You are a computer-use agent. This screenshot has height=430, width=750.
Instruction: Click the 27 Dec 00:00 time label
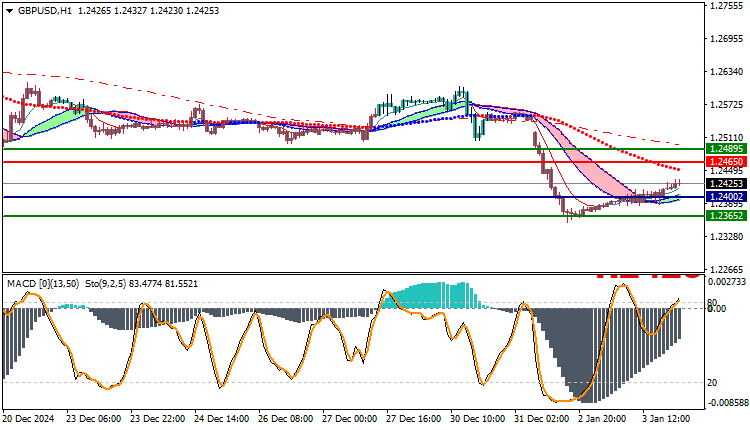coord(350,419)
